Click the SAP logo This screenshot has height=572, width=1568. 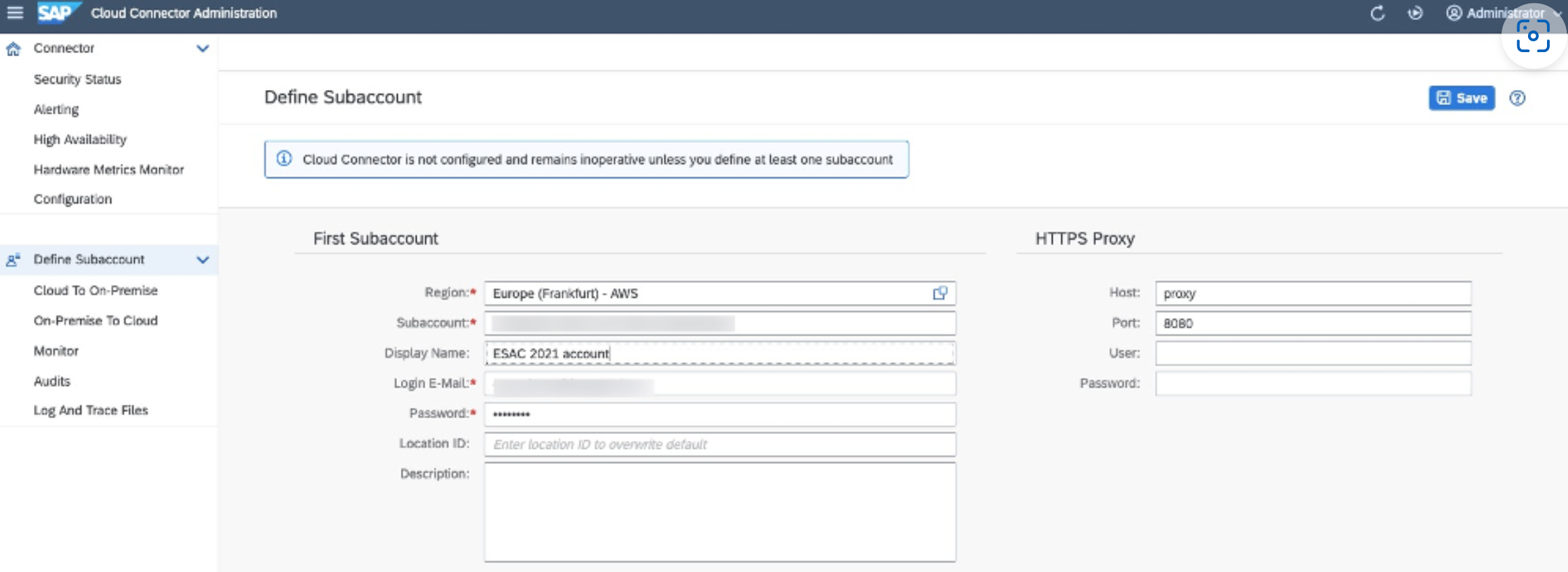pos(57,13)
